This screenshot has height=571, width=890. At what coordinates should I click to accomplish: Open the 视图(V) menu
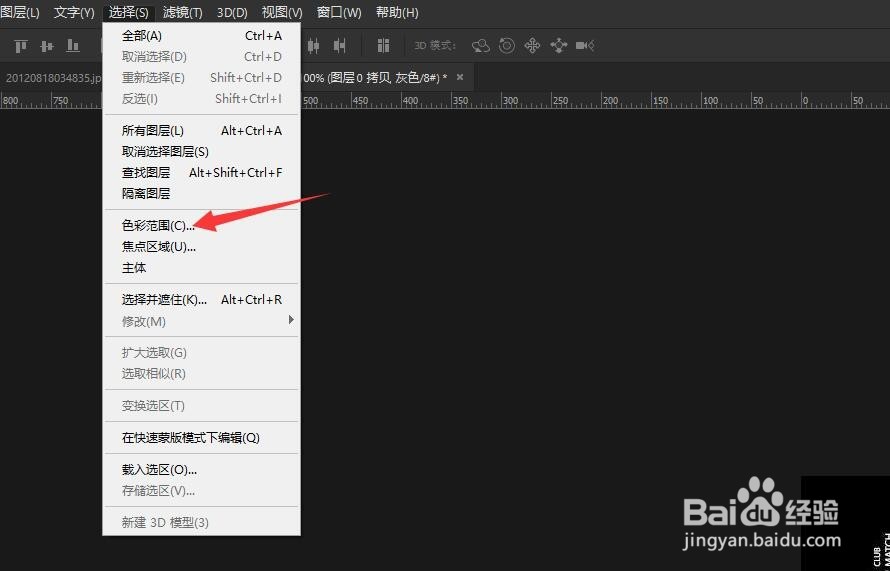282,12
